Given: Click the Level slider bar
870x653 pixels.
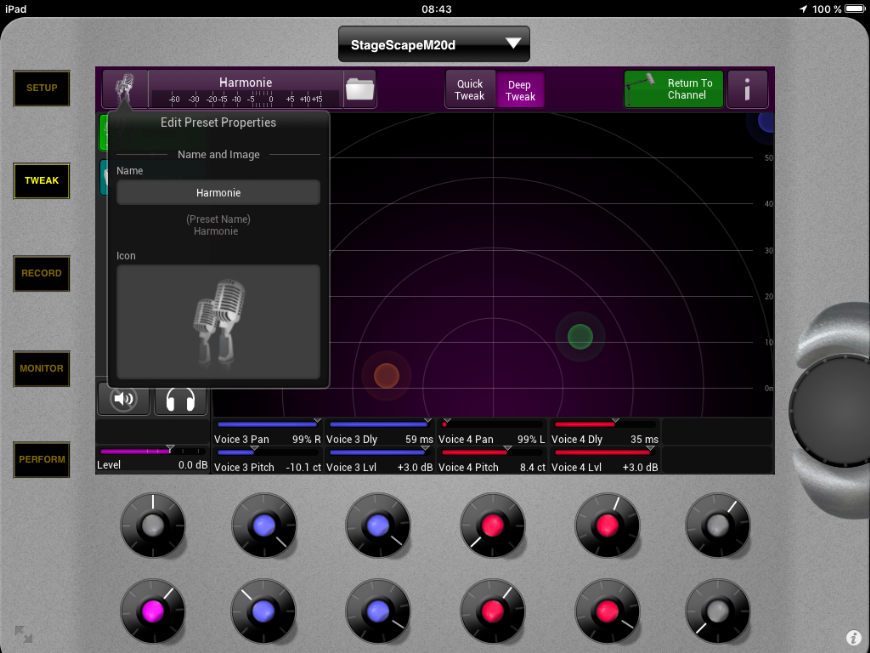Looking at the screenshot, I should (151, 452).
